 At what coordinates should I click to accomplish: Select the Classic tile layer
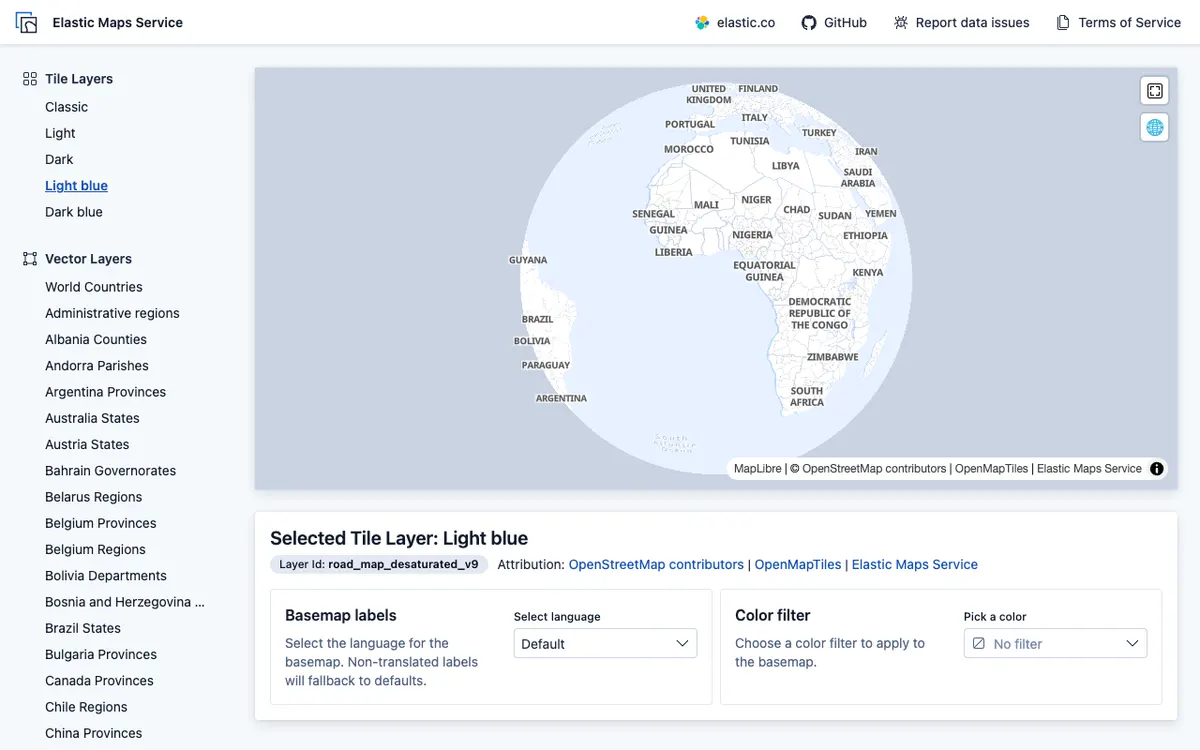click(x=66, y=107)
